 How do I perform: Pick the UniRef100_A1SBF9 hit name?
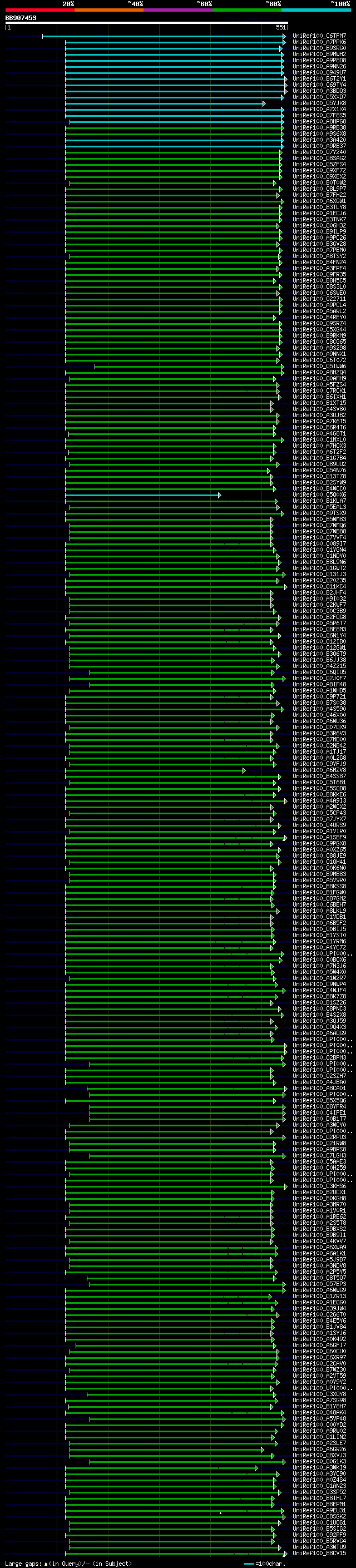click(x=319, y=838)
